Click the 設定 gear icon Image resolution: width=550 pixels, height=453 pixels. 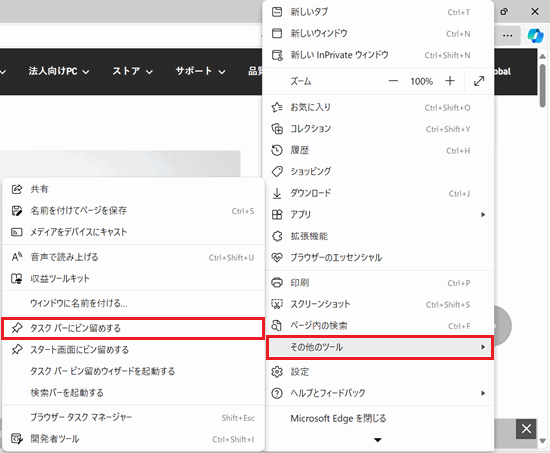(x=277, y=372)
